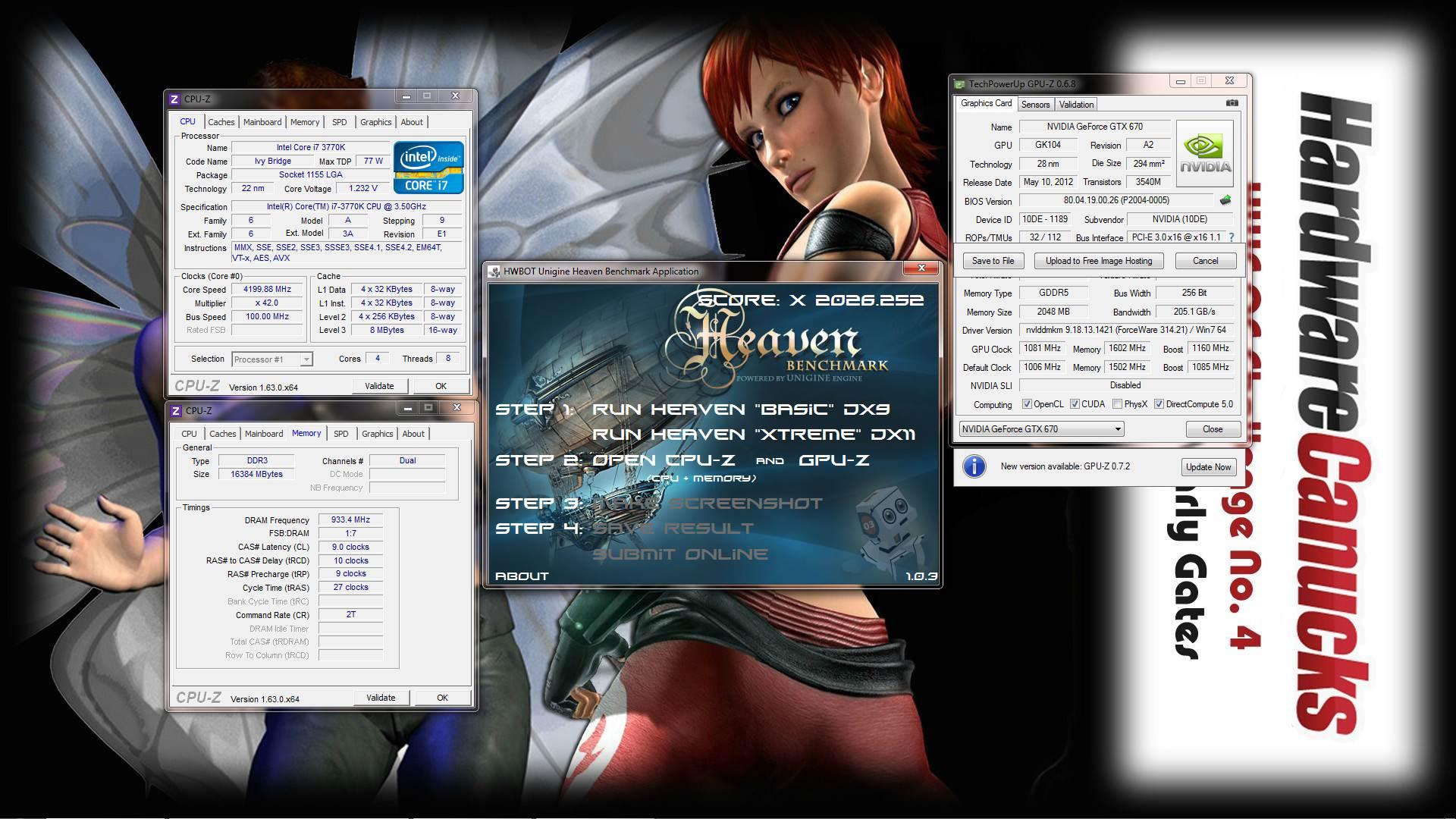The height and width of the screenshot is (819, 1456).
Task: Toggle the OpenCL checkbox
Action: click(1027, 404)
